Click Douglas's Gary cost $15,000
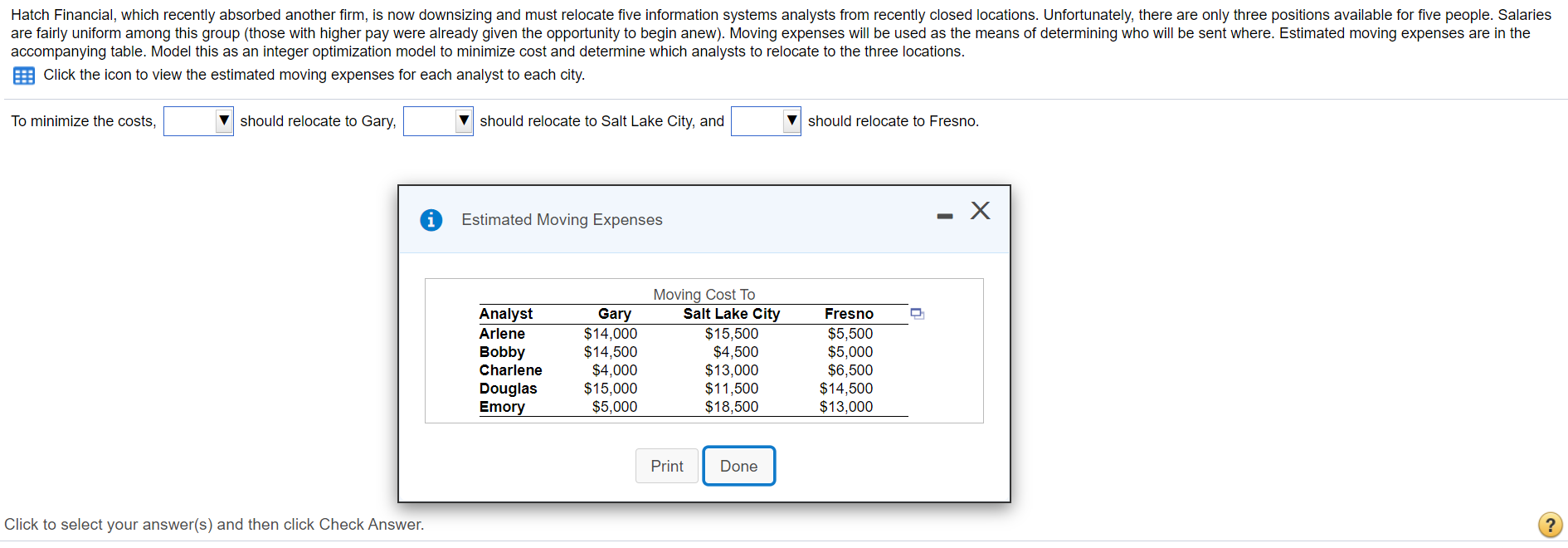This screenshot has height=548, width=1568. point(611,389)
